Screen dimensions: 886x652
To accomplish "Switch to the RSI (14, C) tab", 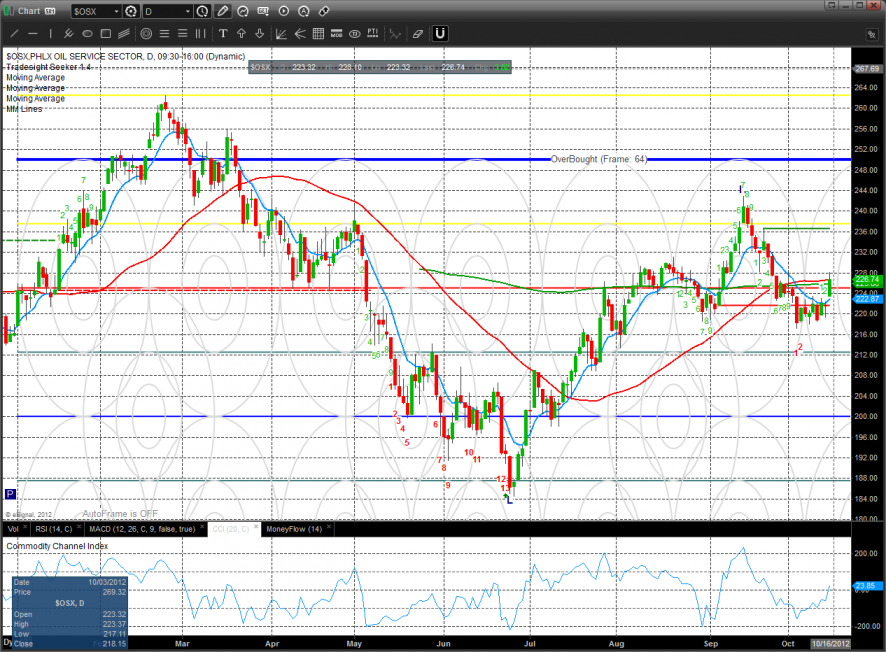I will (52, 529).
